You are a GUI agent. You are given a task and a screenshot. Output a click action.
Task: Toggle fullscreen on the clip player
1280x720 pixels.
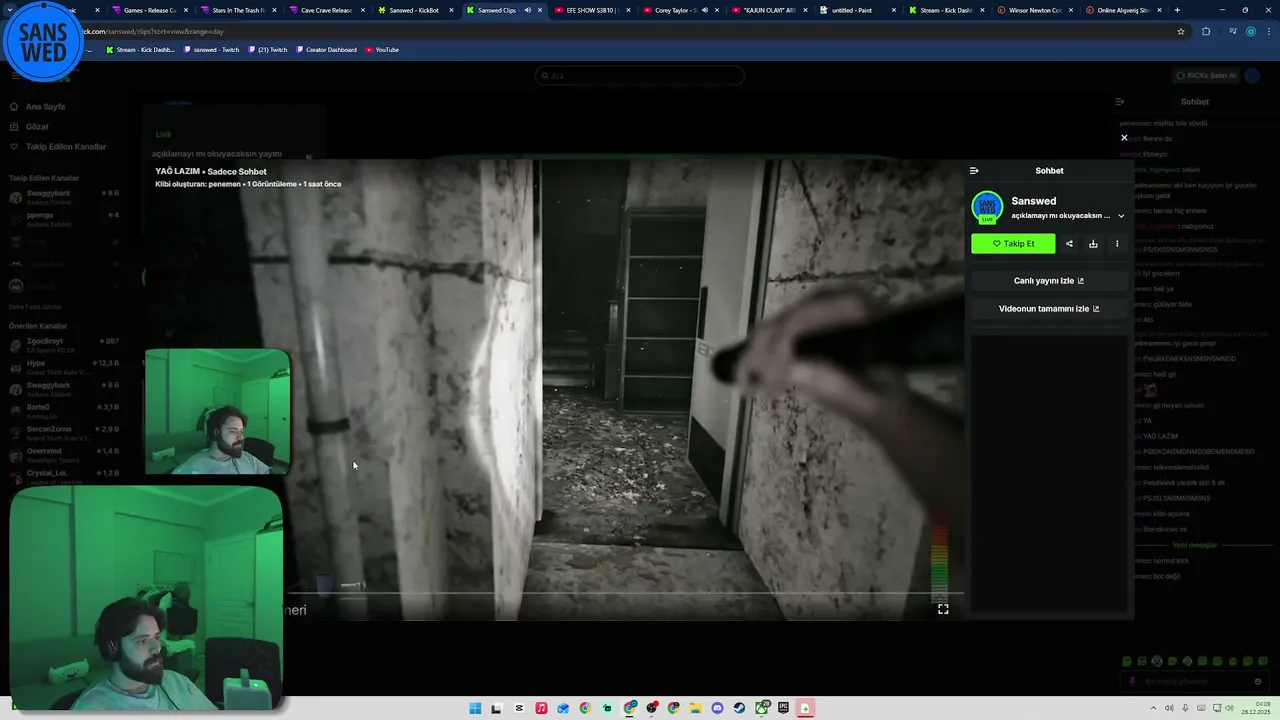click(x=943, y=609)
